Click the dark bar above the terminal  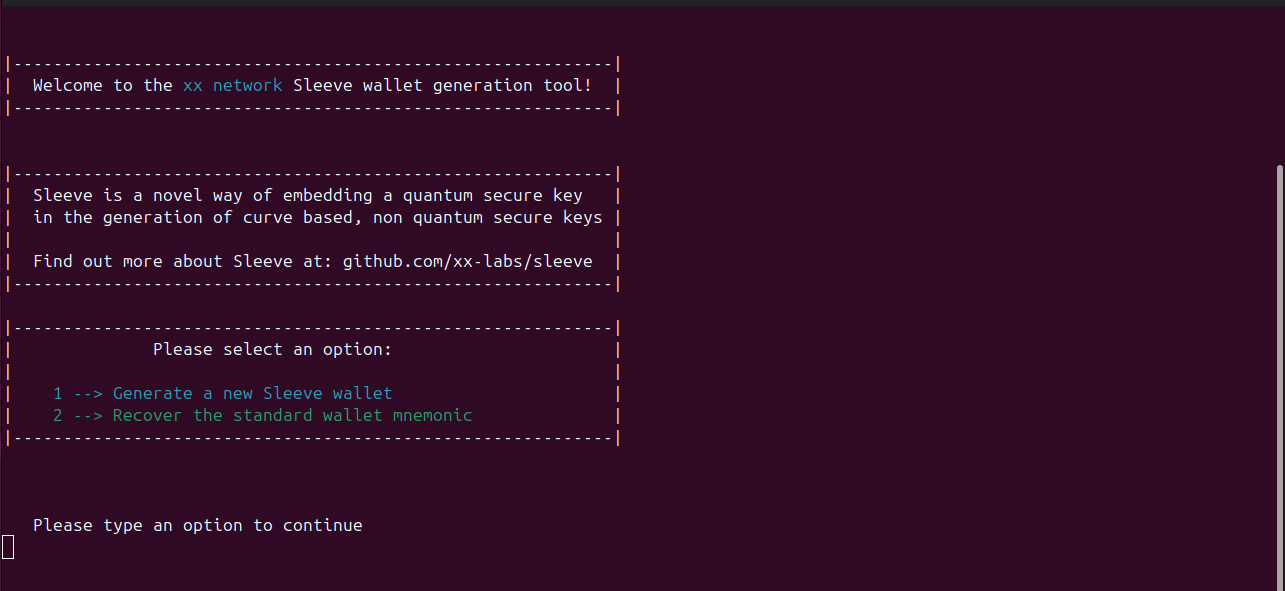point(642,3)
